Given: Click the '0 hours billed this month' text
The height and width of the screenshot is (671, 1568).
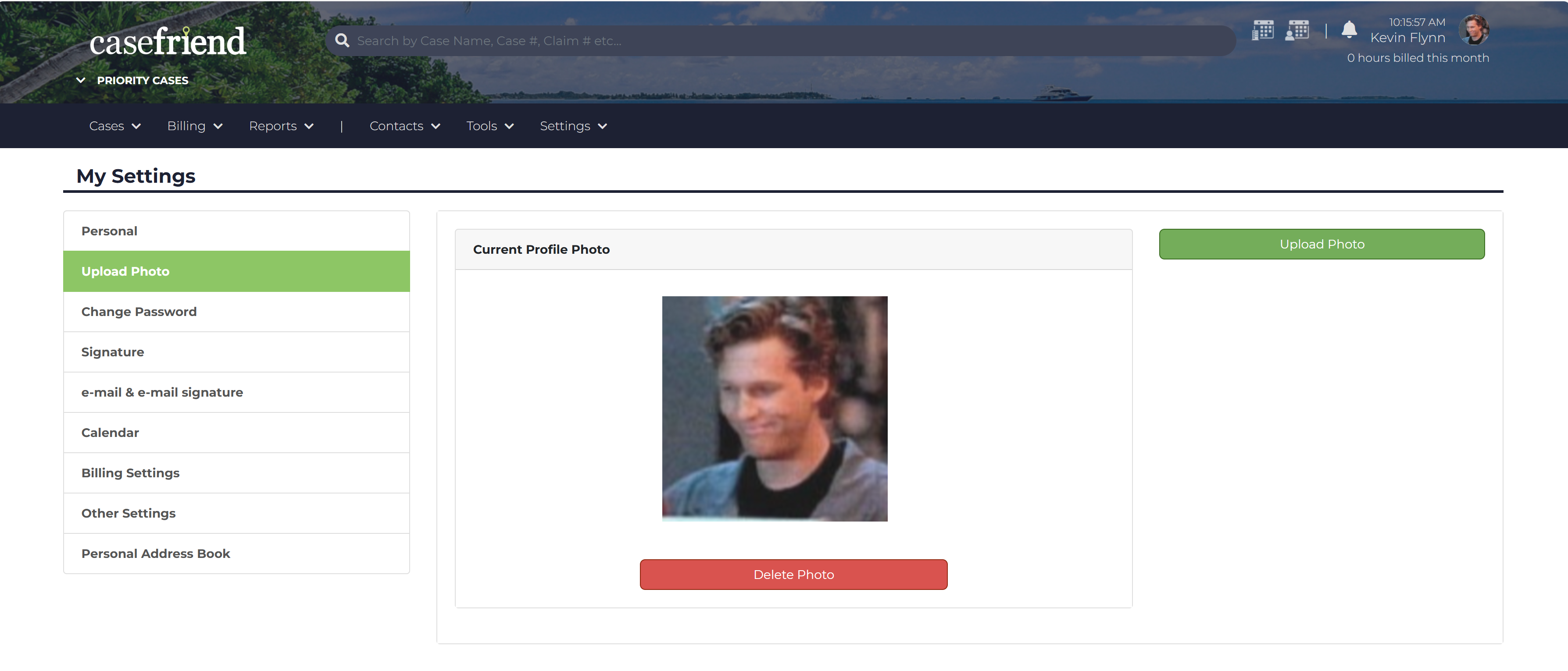Looking at the screenshot, I should (1418, 58).
